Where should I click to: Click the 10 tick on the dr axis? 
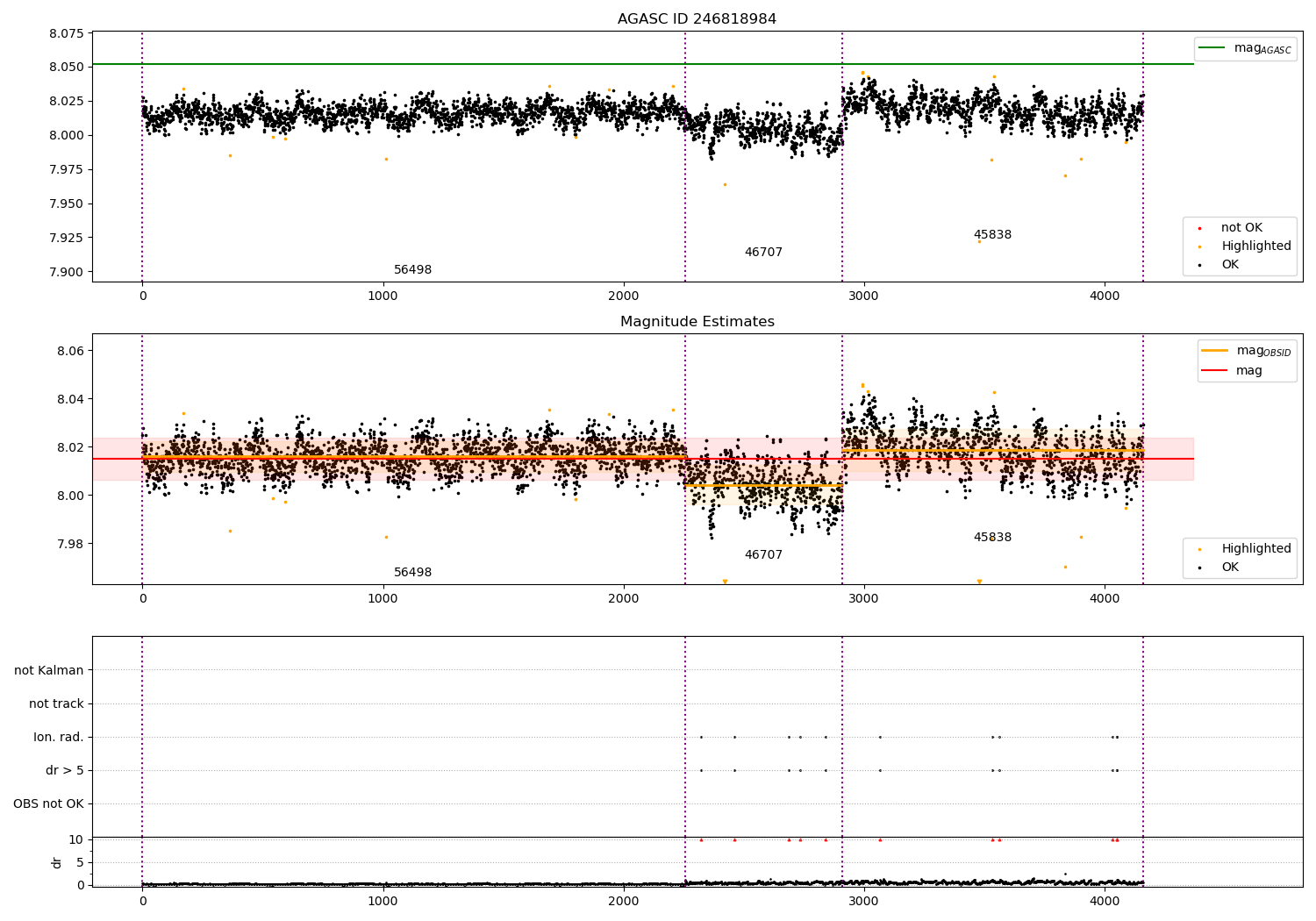(76, 840)
